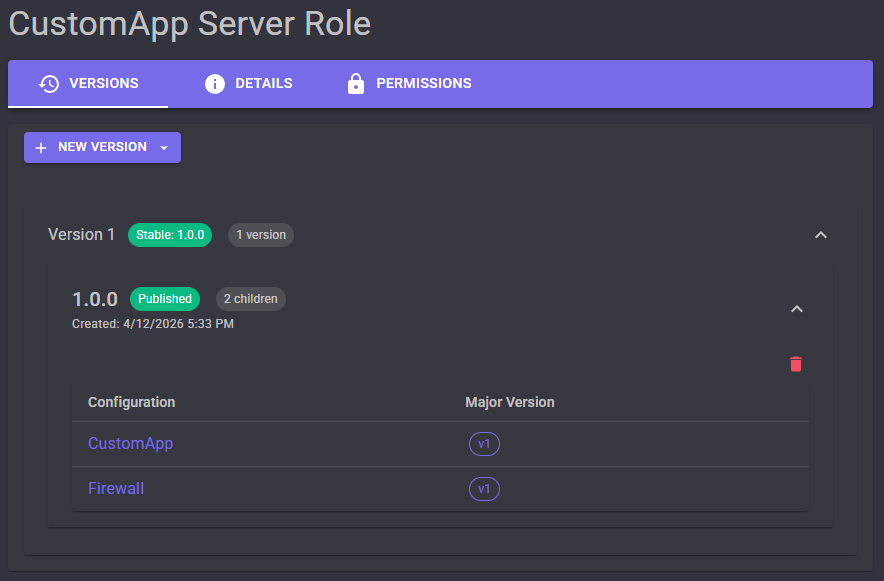
Task: Click the v1 badge beside CustomApp
Action: tap(484, 444)
